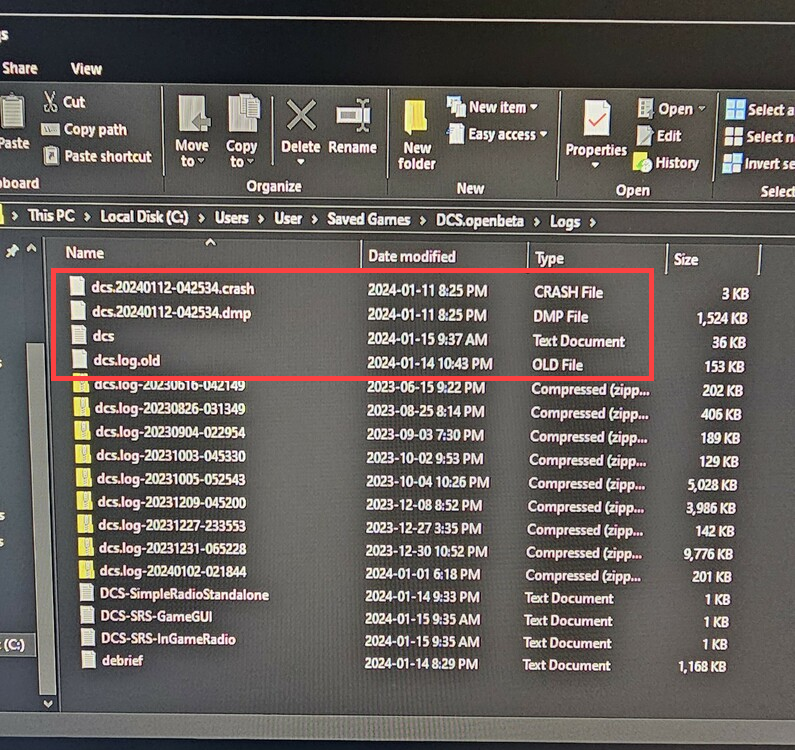
Task: Click the Edit icon in ribbon
Action: pyautogui.click(x=645, y=136)
